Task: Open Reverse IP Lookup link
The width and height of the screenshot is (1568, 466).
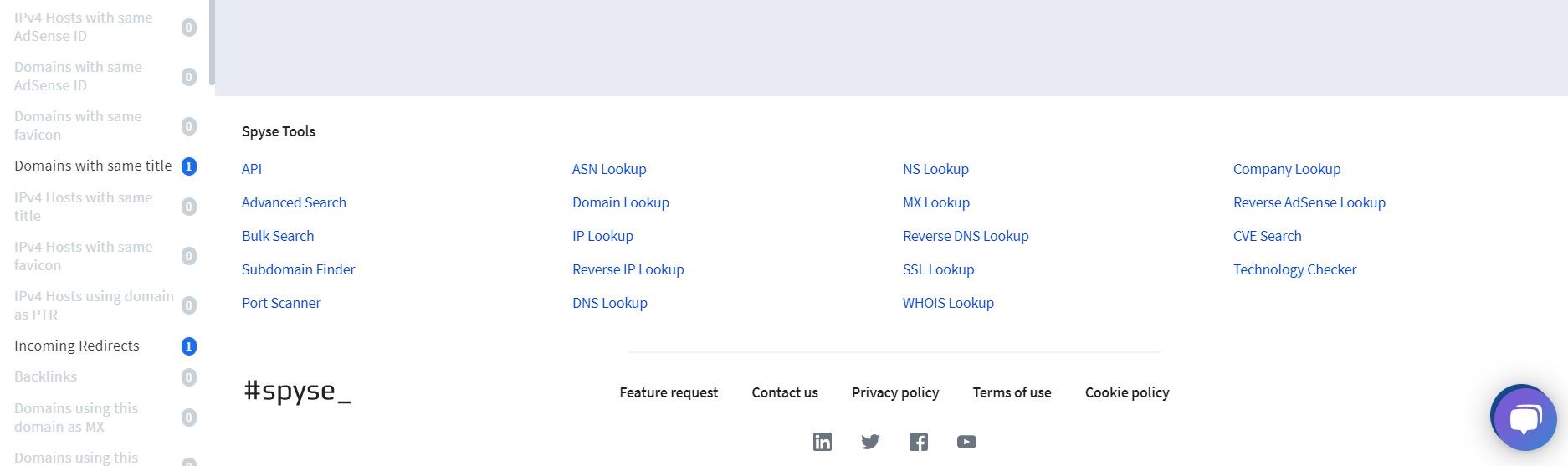Action: pyautogui.click(x=628, y=269)
